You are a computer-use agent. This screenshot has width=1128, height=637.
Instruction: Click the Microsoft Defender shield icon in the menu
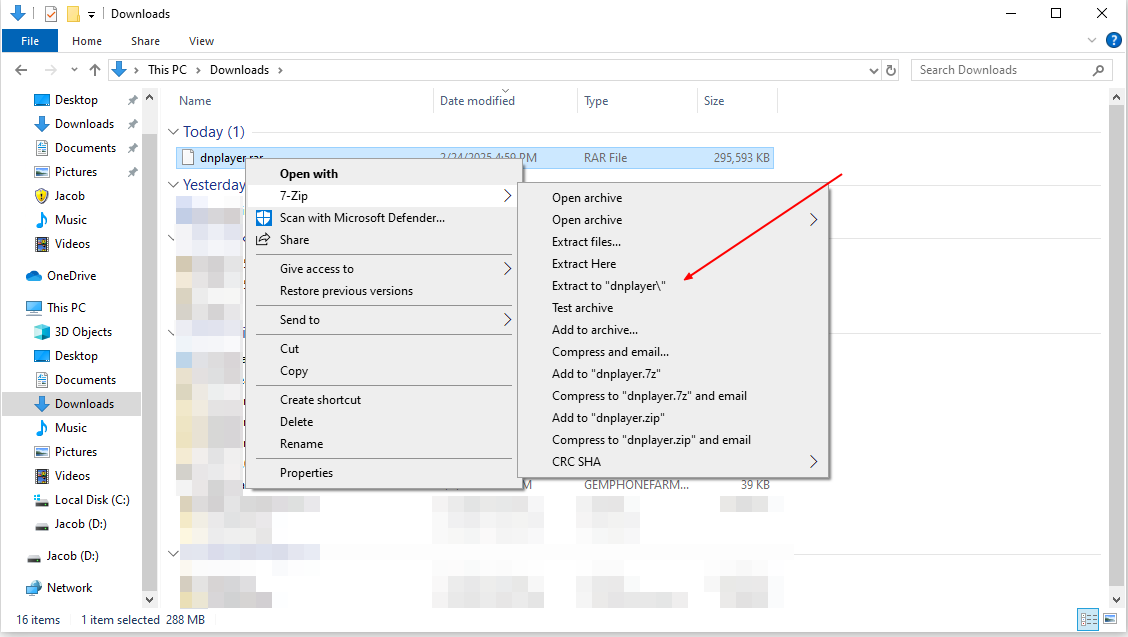click(x=264, y=218)
